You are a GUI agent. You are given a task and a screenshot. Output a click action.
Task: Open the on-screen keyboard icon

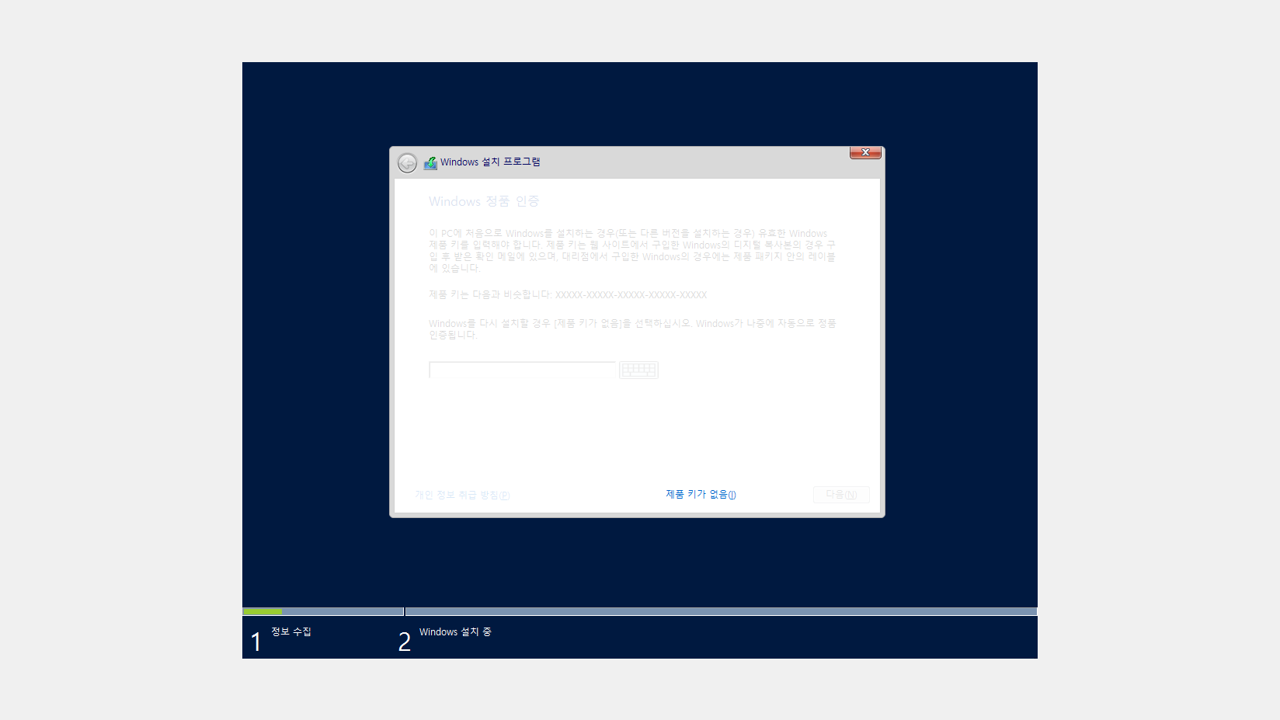tap(639, 370)
